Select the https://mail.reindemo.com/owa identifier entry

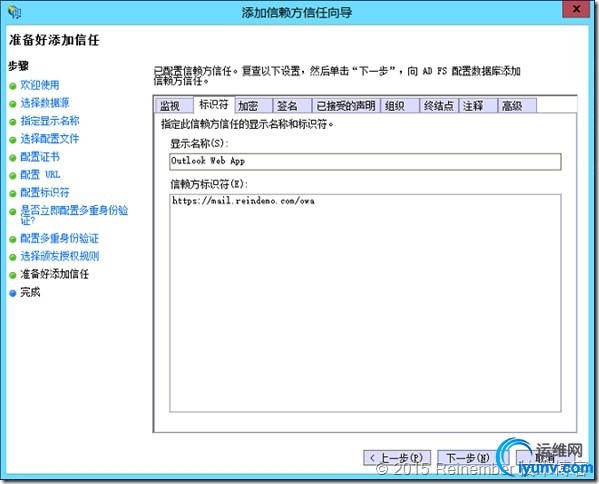point(243,201)
